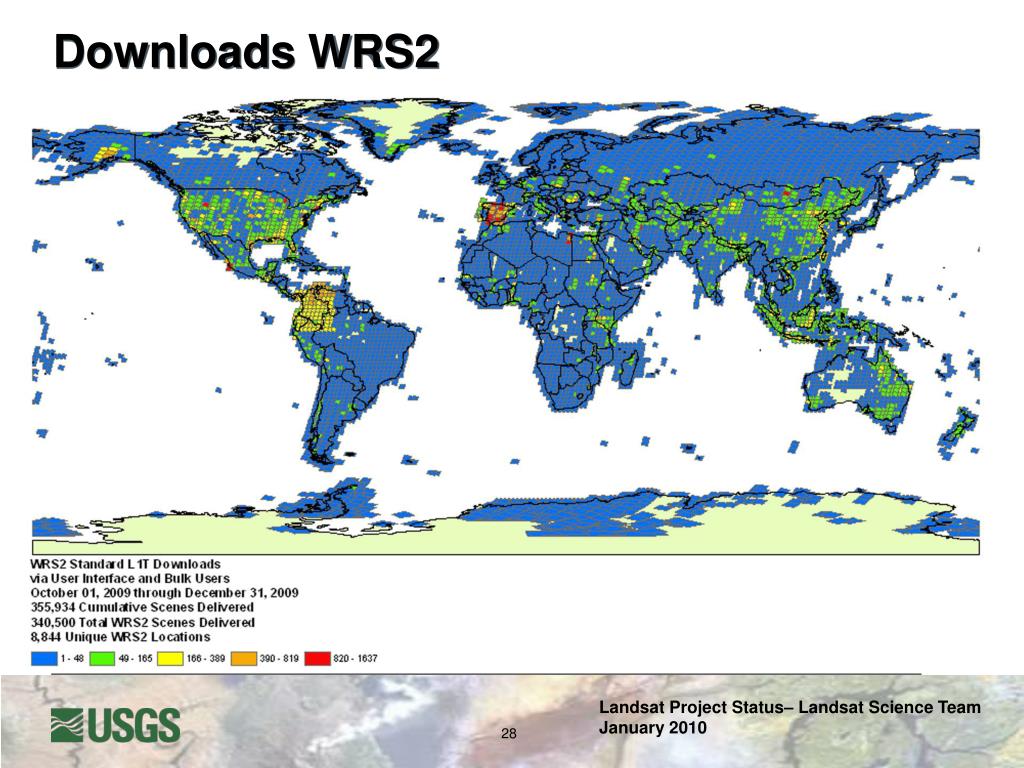Click the red hotspot over Spain on map
This screenshot has width=1024, height=768.
point(498,214)
